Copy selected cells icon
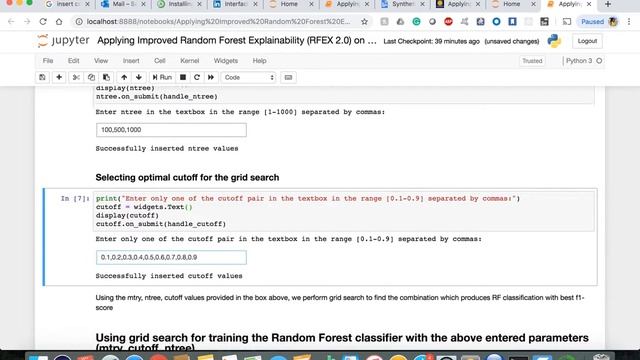 coord(91,77)
